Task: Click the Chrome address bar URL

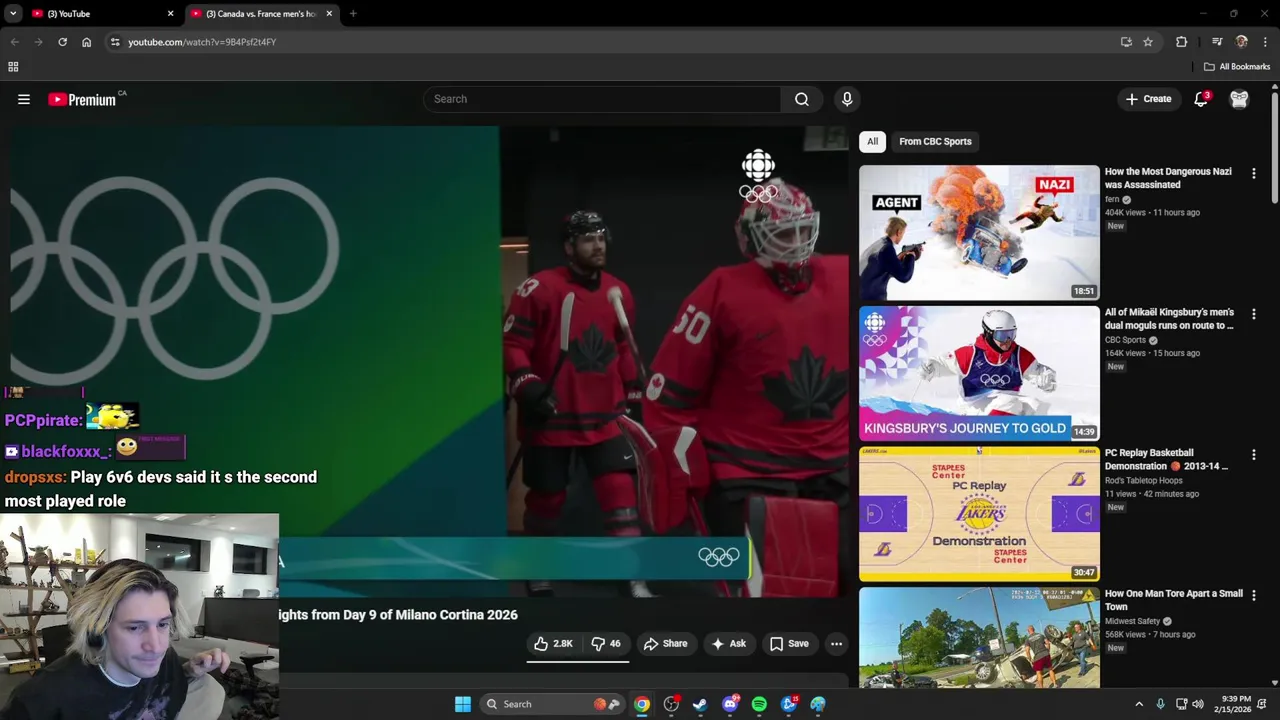Action: (x=202, y=42)
